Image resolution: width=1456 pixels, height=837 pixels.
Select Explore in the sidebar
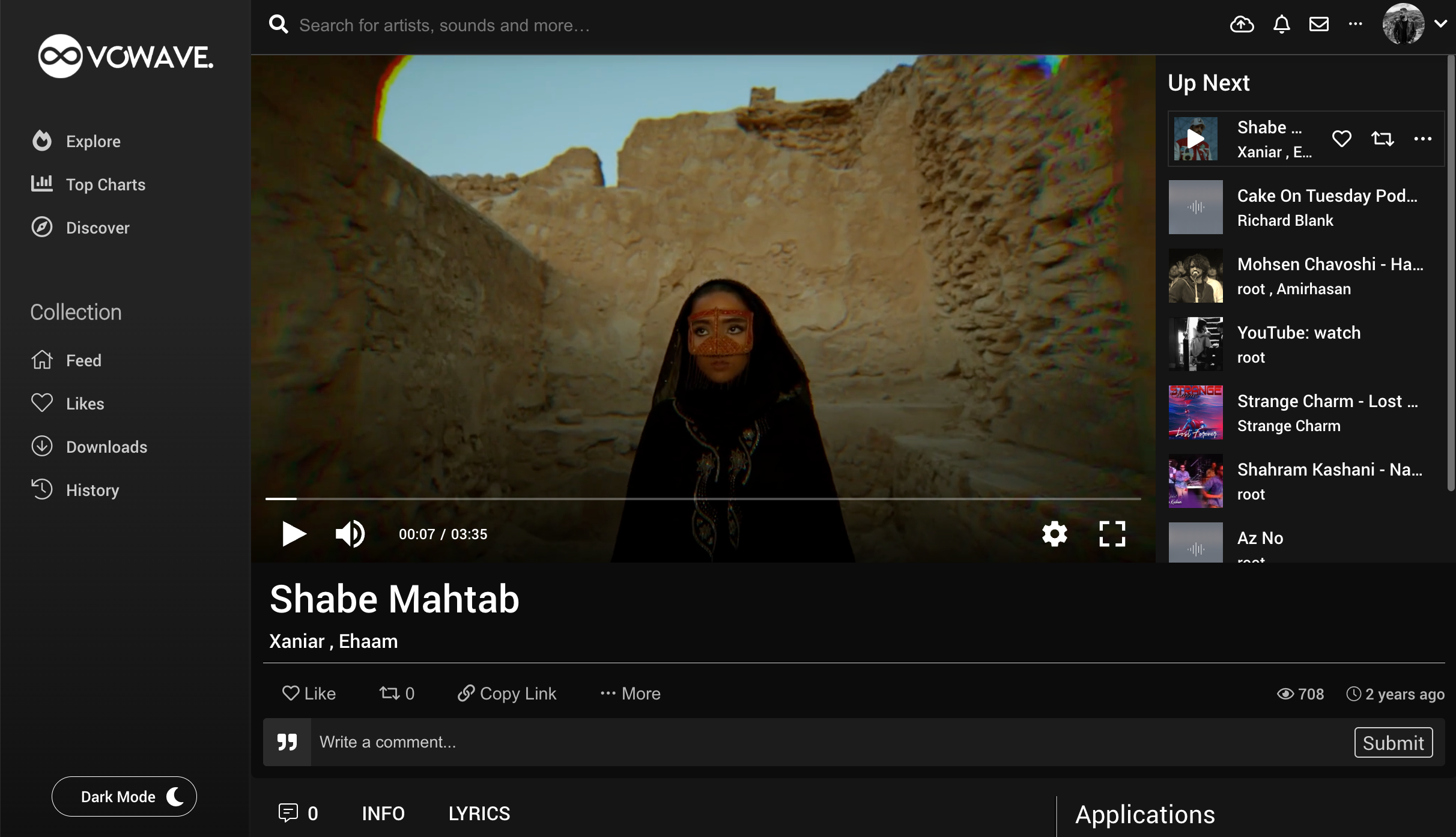coord(94,141)
